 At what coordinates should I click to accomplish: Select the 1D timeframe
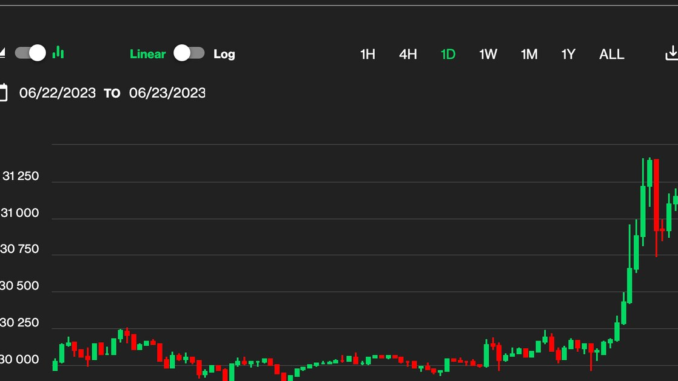point(448,54)
